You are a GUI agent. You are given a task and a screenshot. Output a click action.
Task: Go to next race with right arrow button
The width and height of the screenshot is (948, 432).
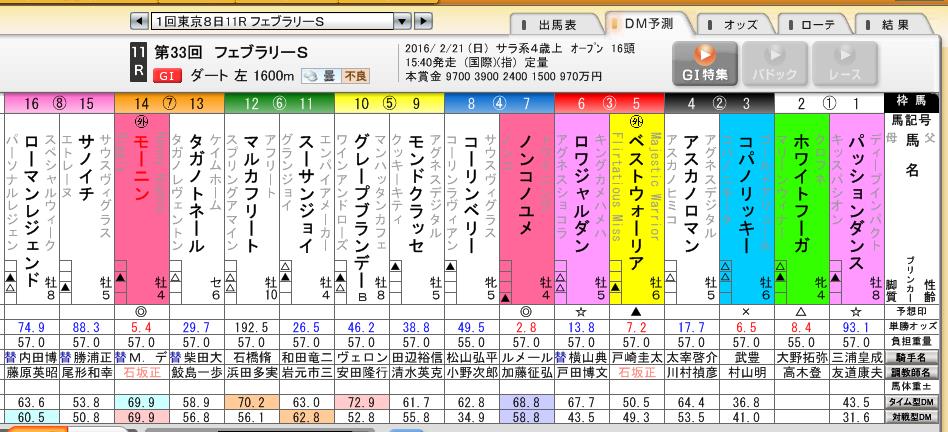[424, 22]
